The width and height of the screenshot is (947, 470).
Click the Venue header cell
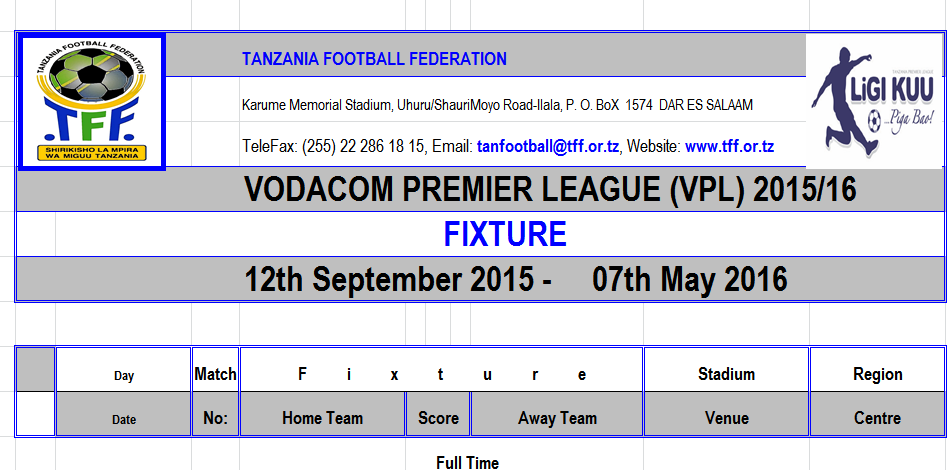726,419
